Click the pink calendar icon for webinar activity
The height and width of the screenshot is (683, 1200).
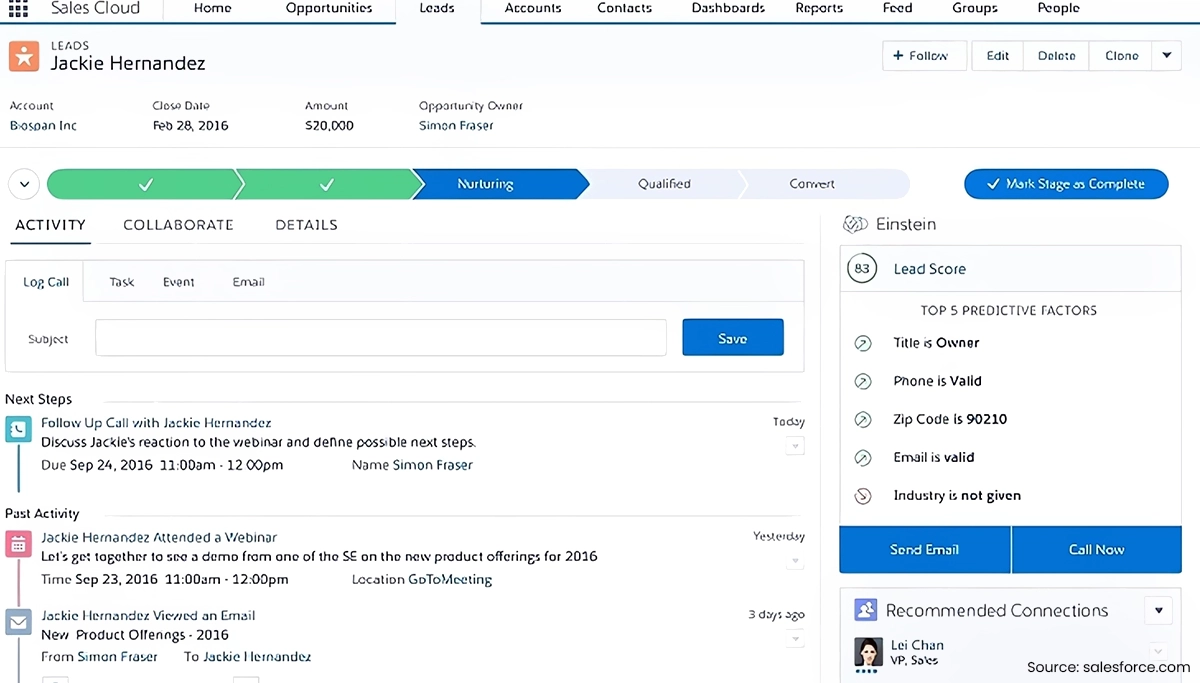(19, 544)
